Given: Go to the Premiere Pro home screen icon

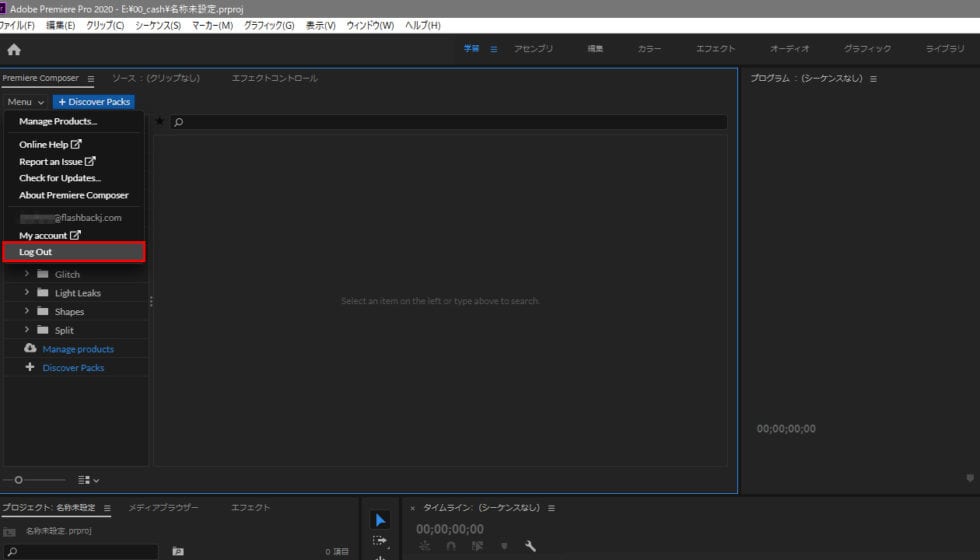Looking at the screenshot, I should (14, 49).
